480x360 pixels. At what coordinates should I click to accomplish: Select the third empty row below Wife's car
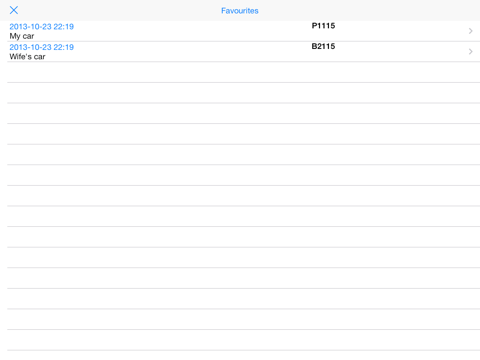pyautogui.click(x=244, y=113)
